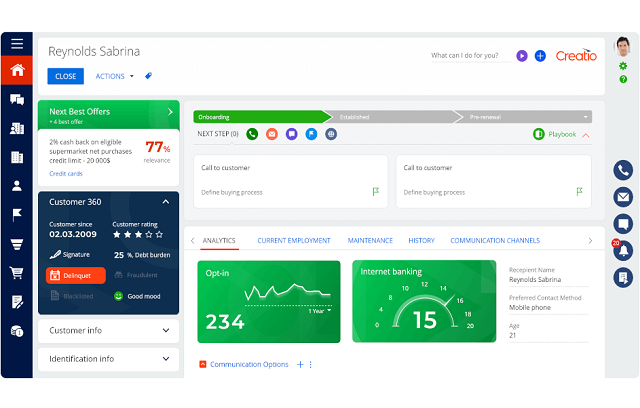Image resolution: width=640 pixels, height=408 pixels.
Task: Open the shopping cart section in sidebar
Action: coord(16,272)
